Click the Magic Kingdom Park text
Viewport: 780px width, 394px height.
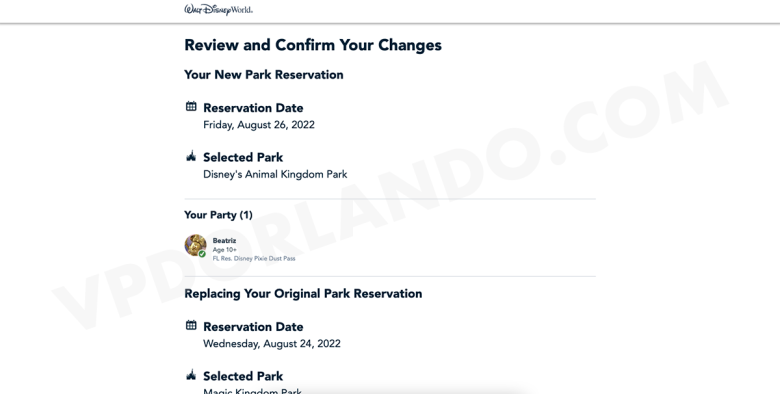[x=252, y=391]
